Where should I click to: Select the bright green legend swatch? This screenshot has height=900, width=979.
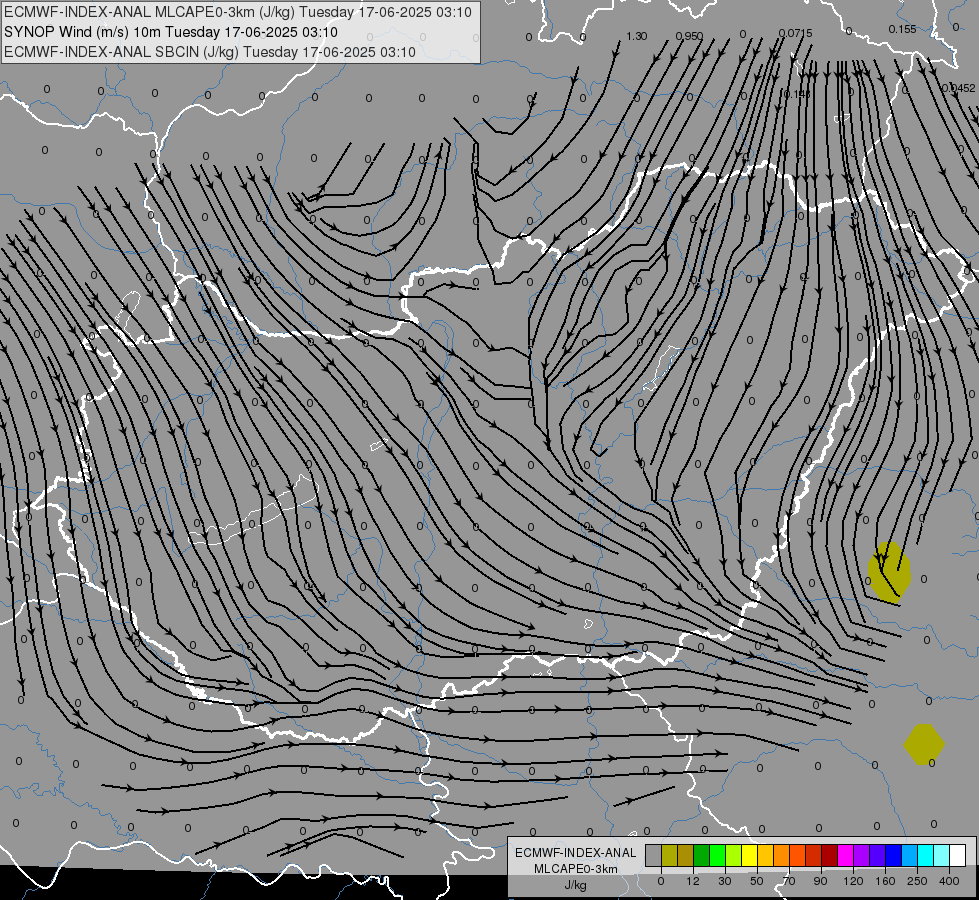tap(717, 855)
